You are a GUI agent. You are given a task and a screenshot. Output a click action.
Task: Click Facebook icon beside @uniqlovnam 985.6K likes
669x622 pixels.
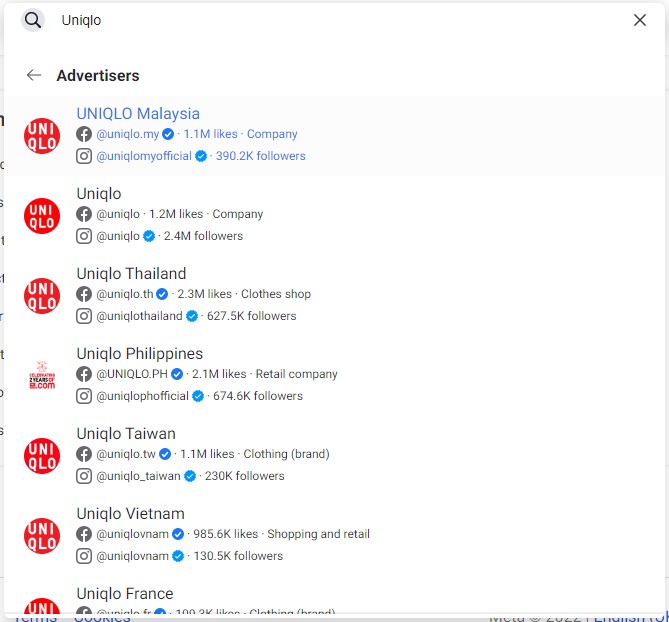84,534
